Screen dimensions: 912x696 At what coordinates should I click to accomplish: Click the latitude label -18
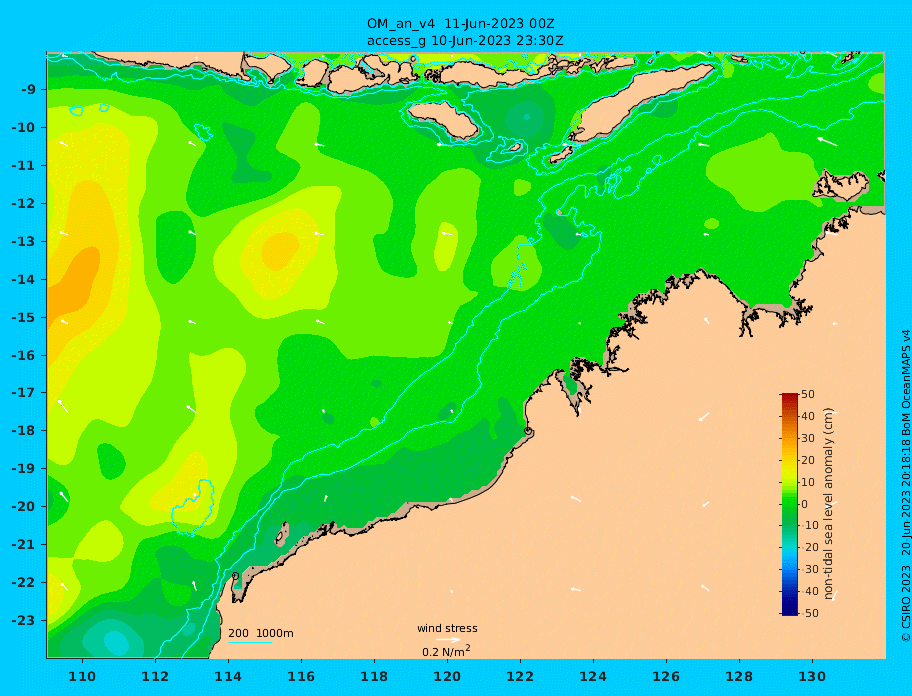24,431
